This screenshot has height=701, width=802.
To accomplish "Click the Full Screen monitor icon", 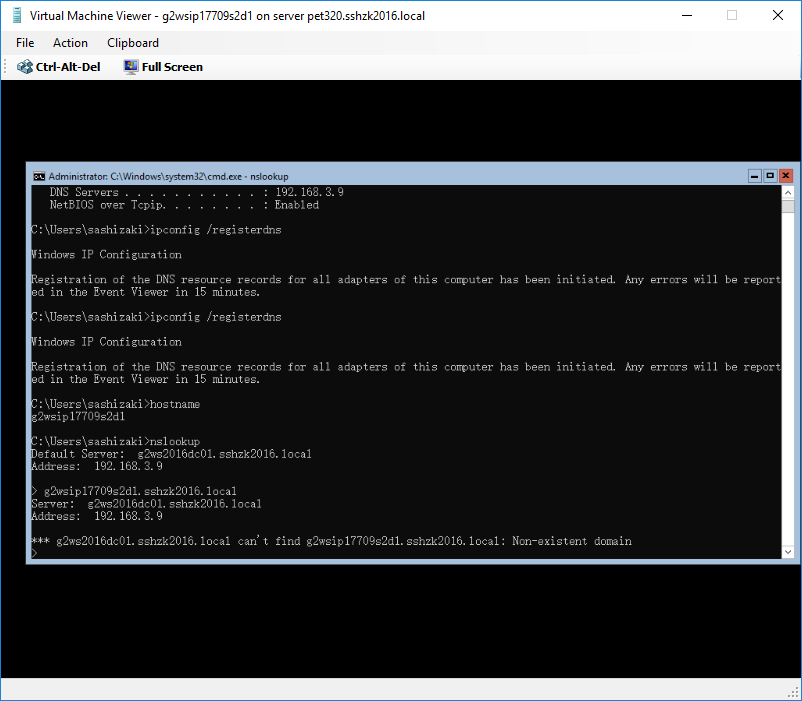I will pos(130,66).
